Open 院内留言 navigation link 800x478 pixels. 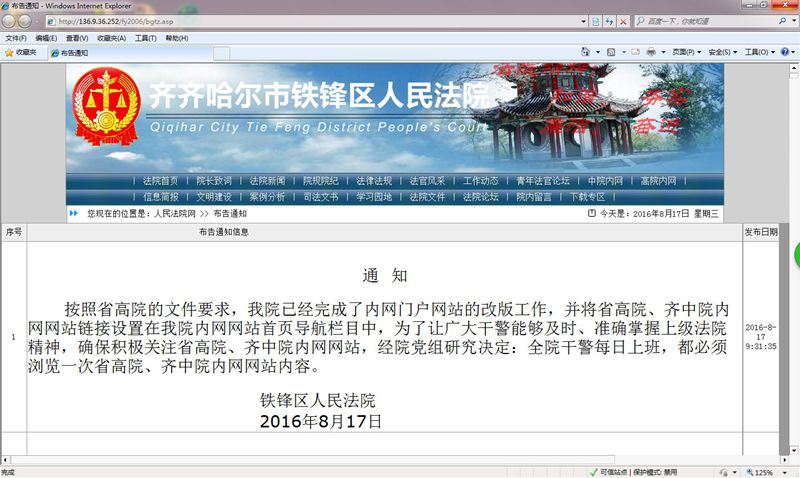(x=534, y=197)
